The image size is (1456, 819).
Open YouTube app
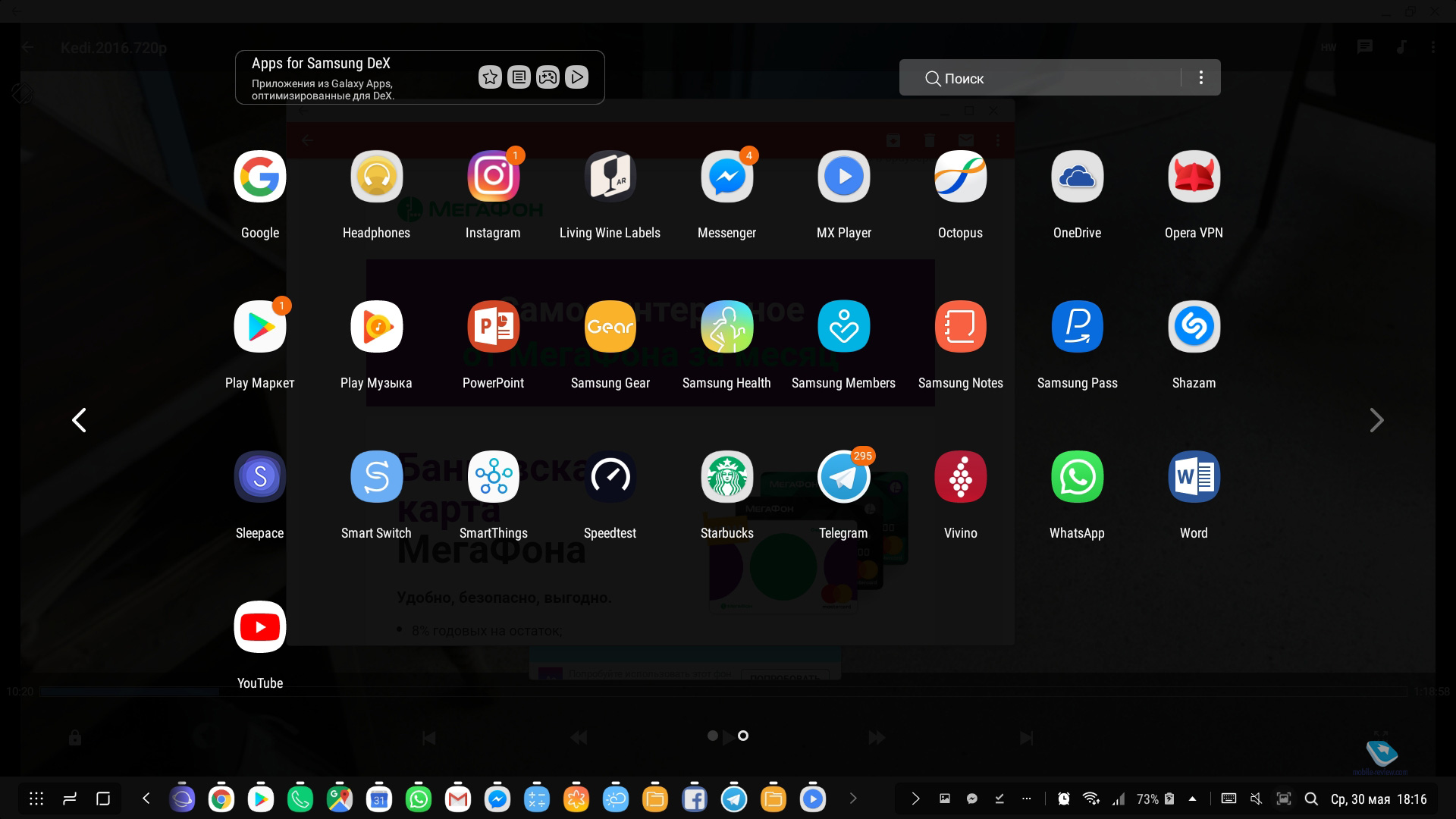[x=260, y=627]
